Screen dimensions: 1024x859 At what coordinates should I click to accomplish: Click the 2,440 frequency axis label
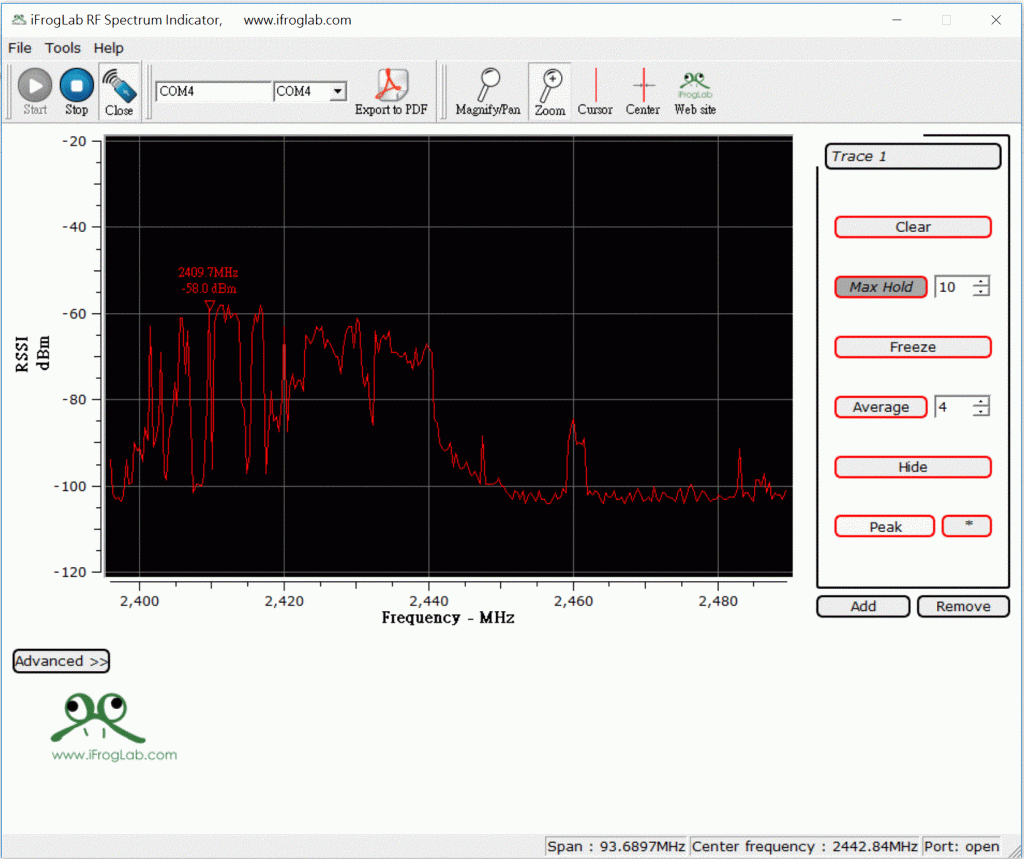click(428, 601)
